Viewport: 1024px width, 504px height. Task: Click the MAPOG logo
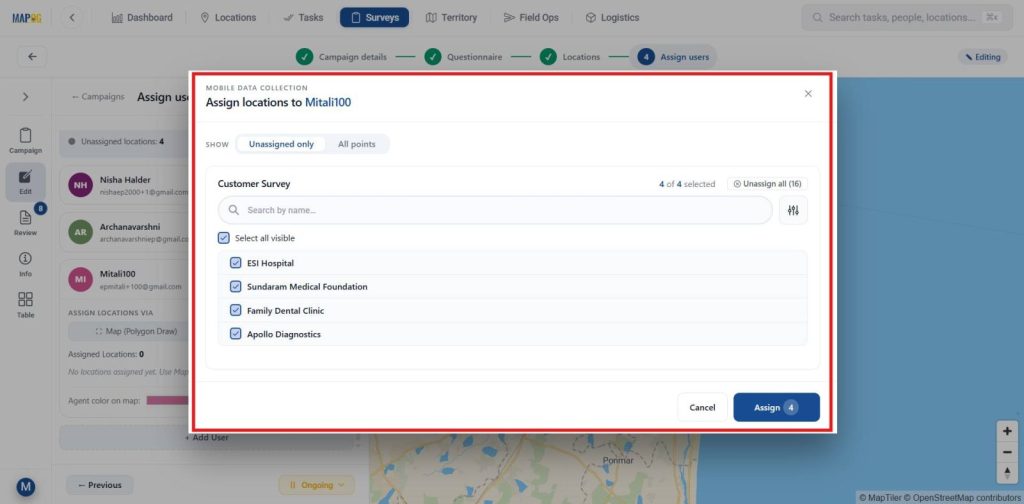(x=27, y=18)
